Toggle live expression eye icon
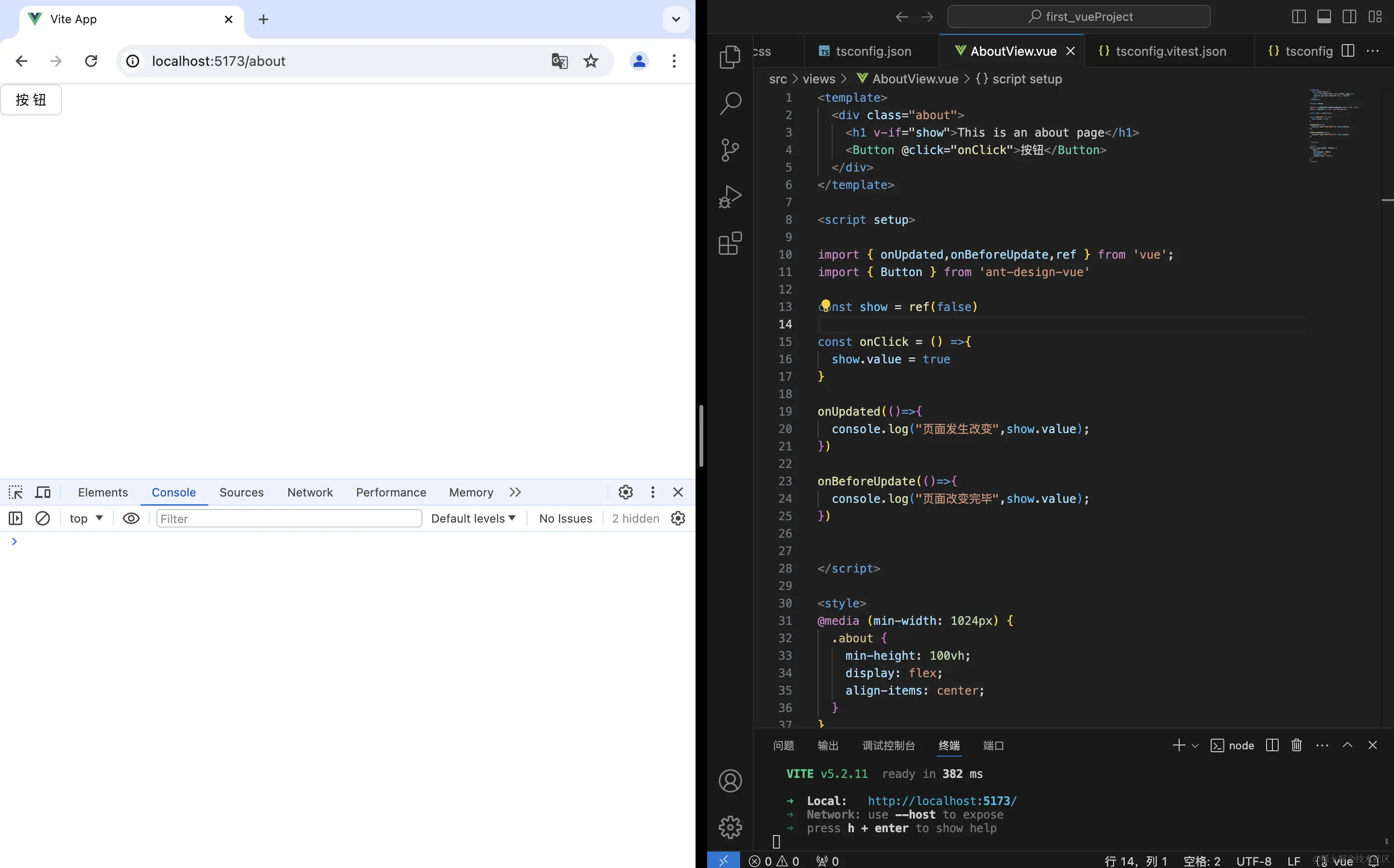Screen dimensions: 1394x868 coord(131,518)
